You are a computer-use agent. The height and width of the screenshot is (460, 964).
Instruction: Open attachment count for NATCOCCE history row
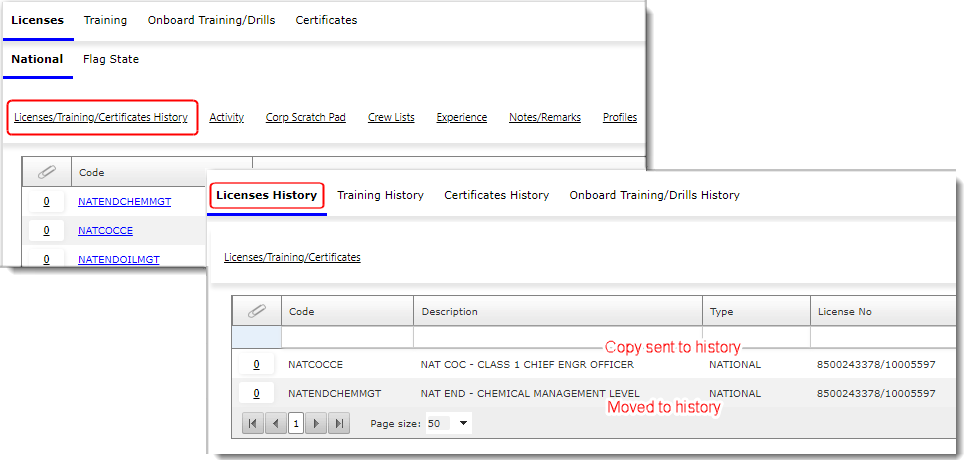click(x=256, y=365)
